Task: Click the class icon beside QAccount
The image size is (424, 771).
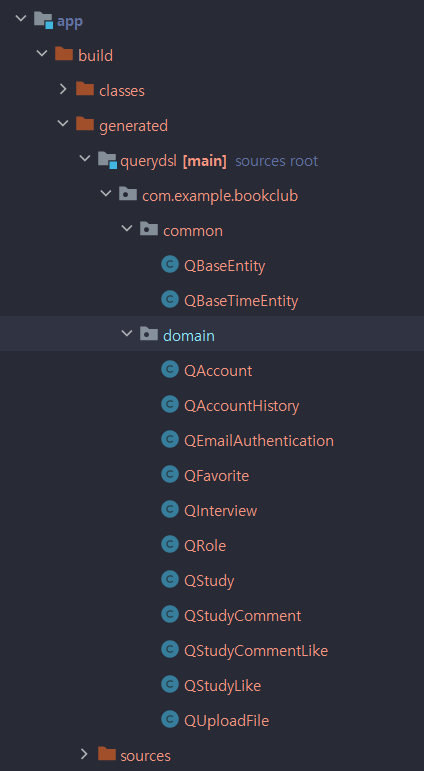Action: 170,370
